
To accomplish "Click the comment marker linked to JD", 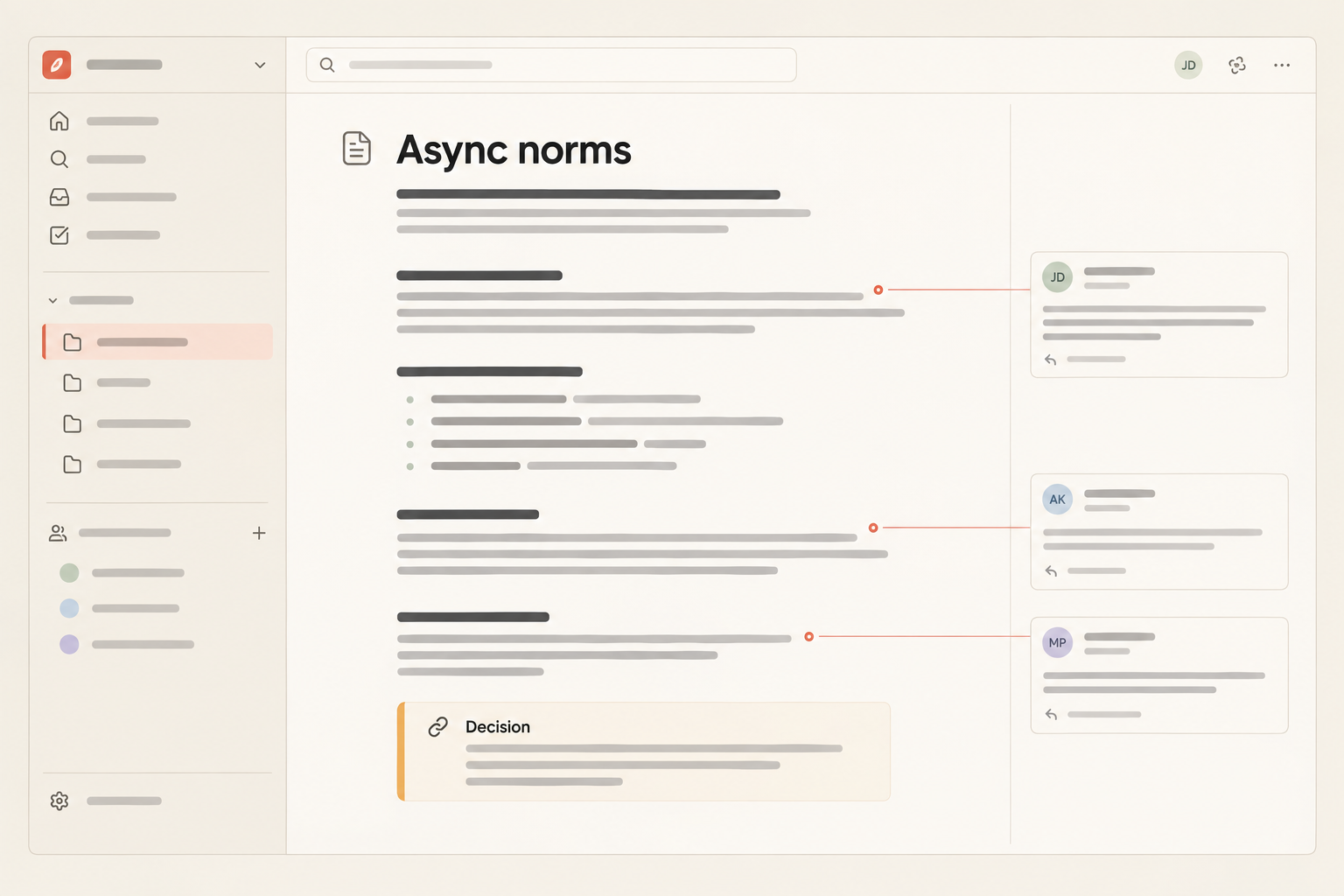I will (878, 290).
